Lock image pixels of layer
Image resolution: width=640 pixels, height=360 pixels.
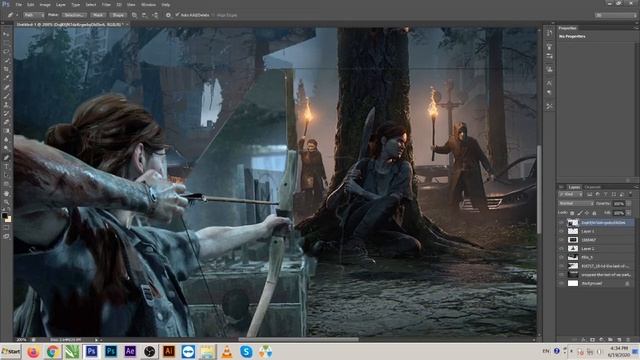(579, 213)
